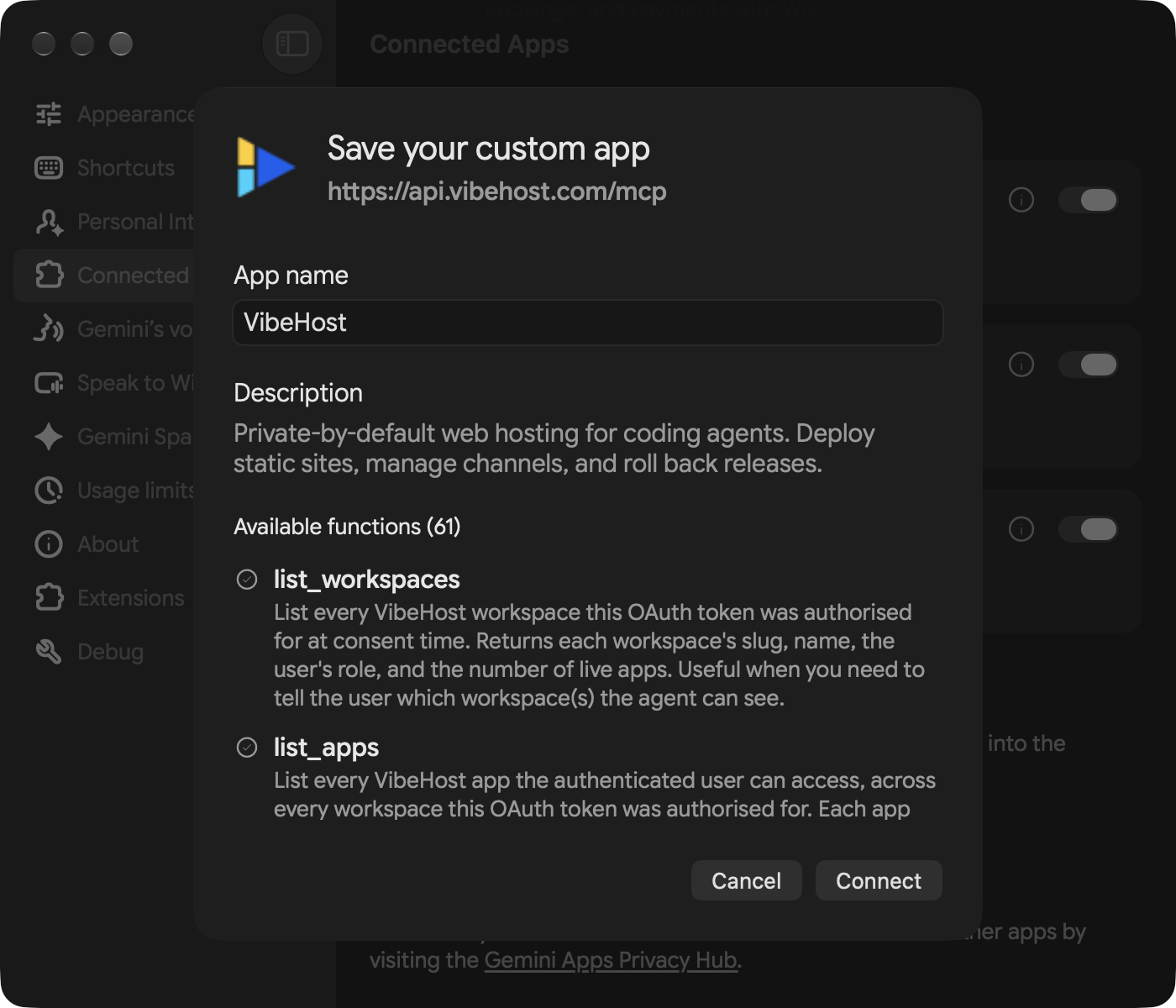Click the second connected app info icon
The image size is (1176, 1008).
(x=1021, y=365)
